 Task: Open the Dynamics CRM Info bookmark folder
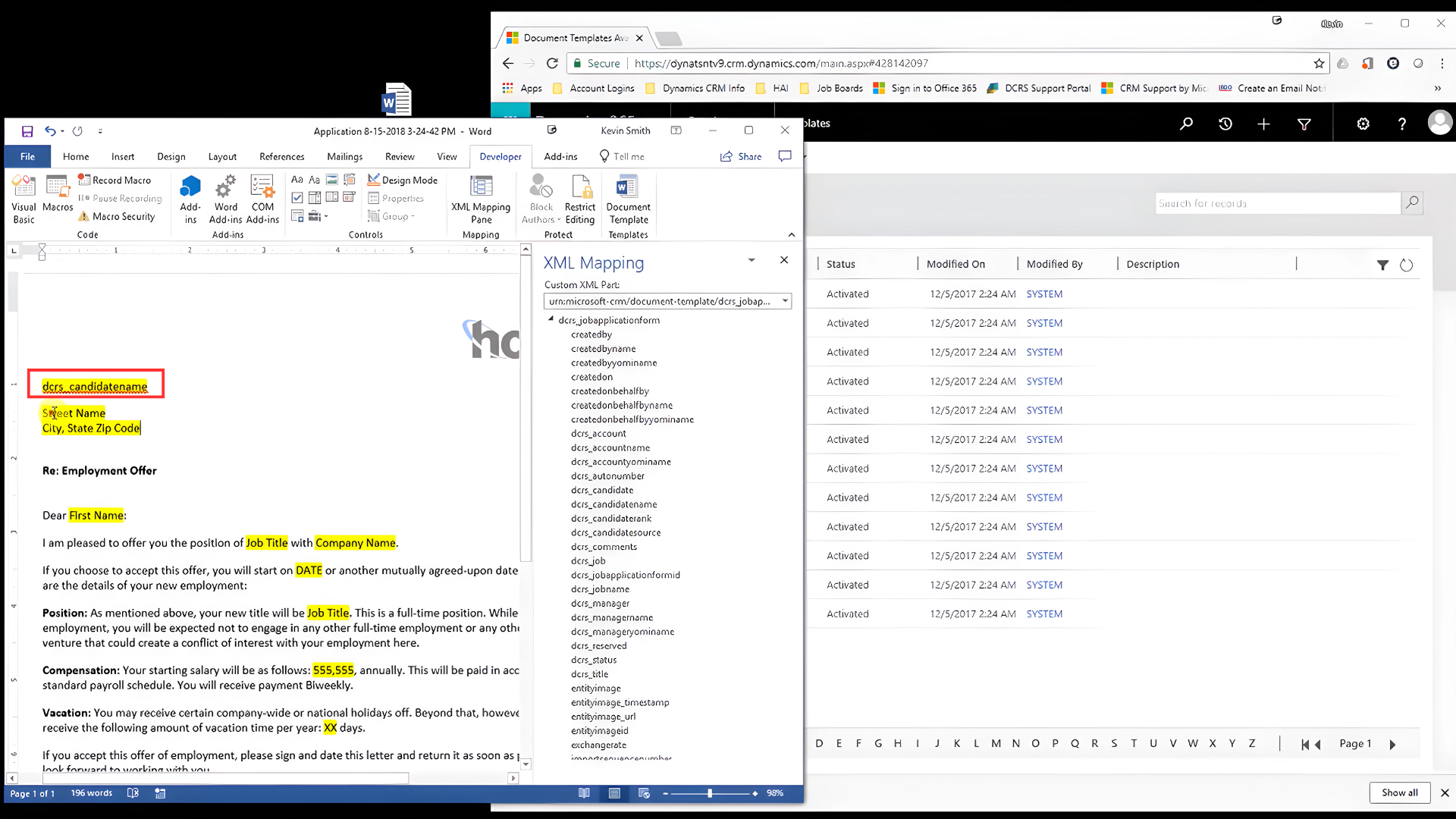(x=695, y=88)
